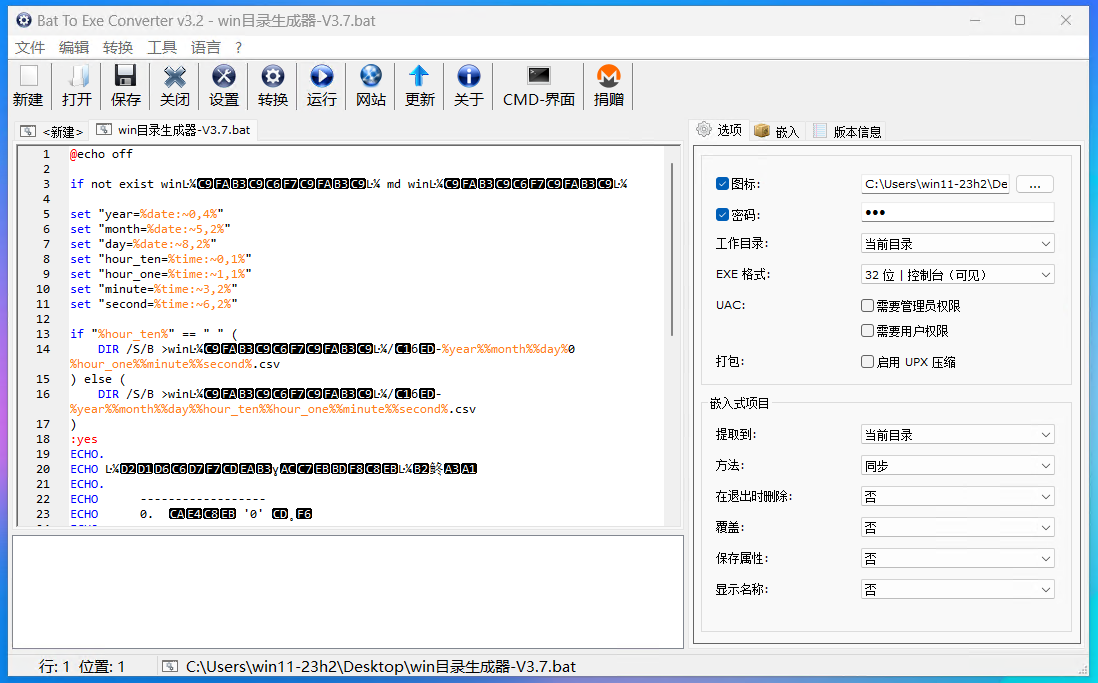This screenshot has height=683, width=1098.
Task: Enable 启用 UPX 压缩 checkbox
Action: 868,361
